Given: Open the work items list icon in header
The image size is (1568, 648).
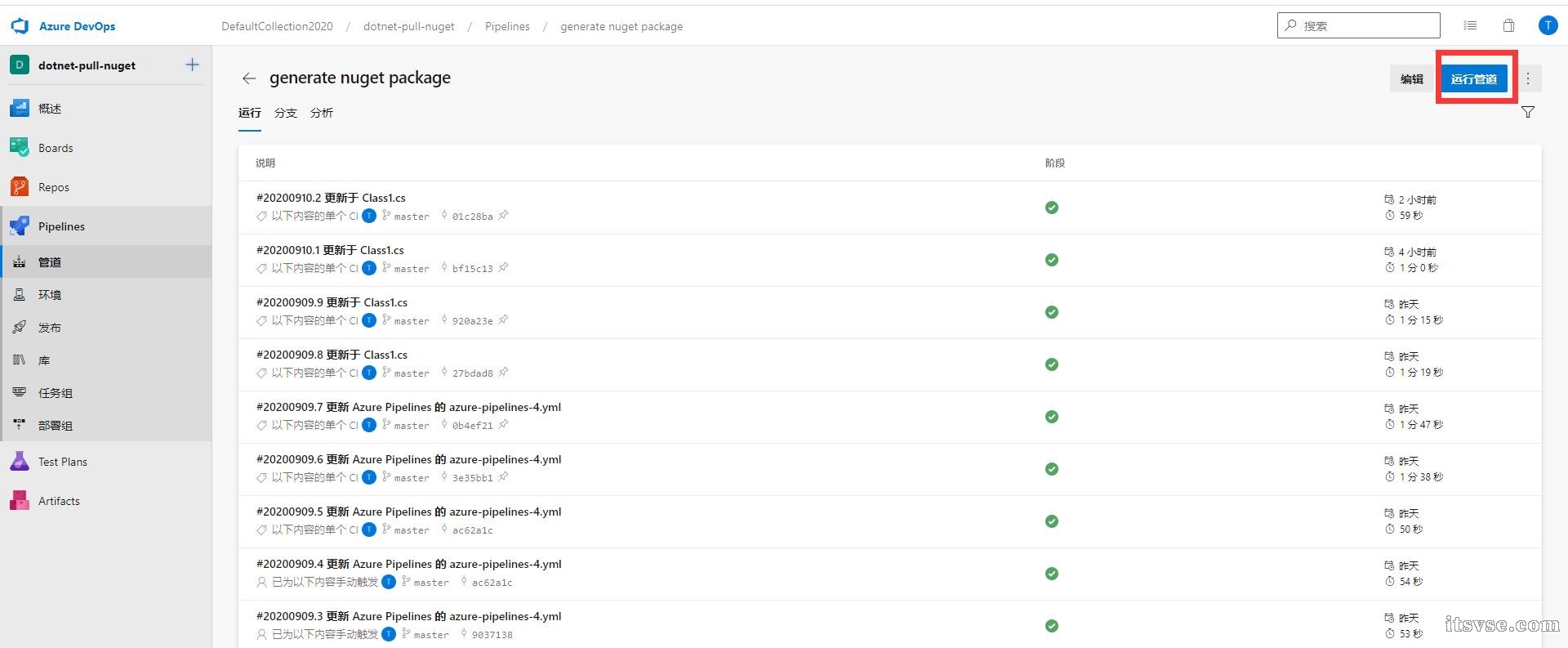Looking at the screenshot, I should (1470, 26).
